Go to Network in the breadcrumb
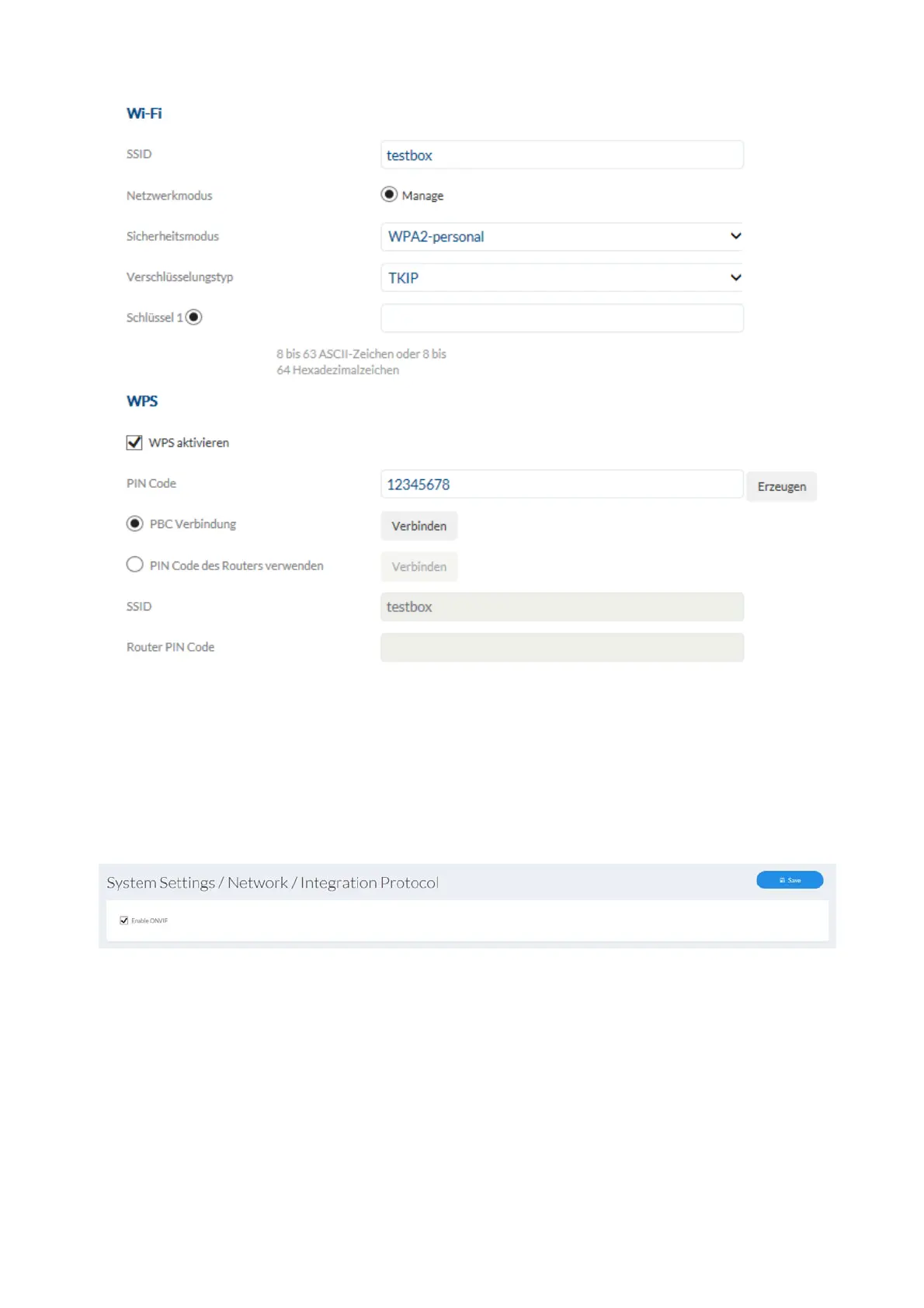 pyautogui.click(x=257, y=883)
